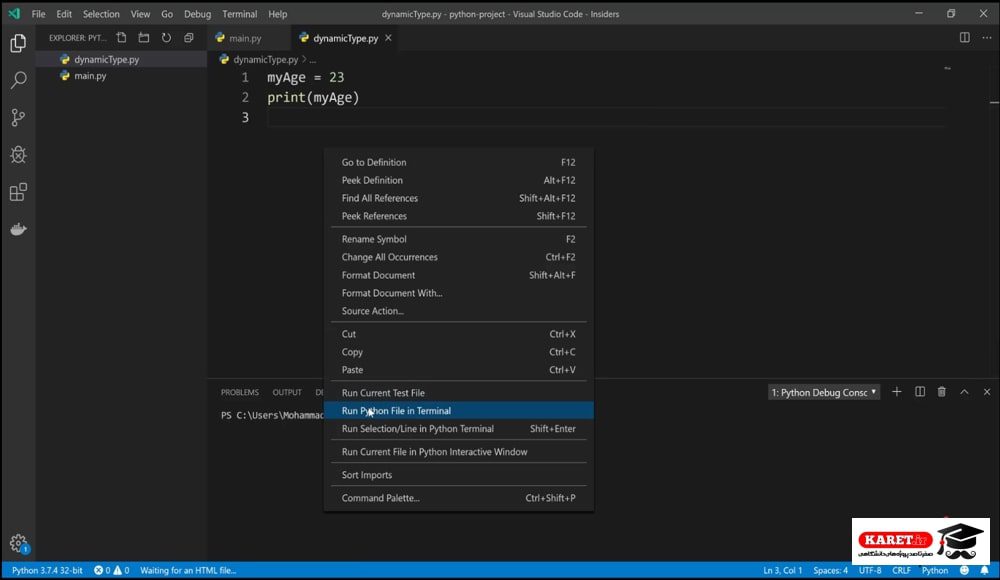The width and height of the screenshot is (1000, 580).
Task: Choose Run Current Test File
Action: (x=459, y=392)
